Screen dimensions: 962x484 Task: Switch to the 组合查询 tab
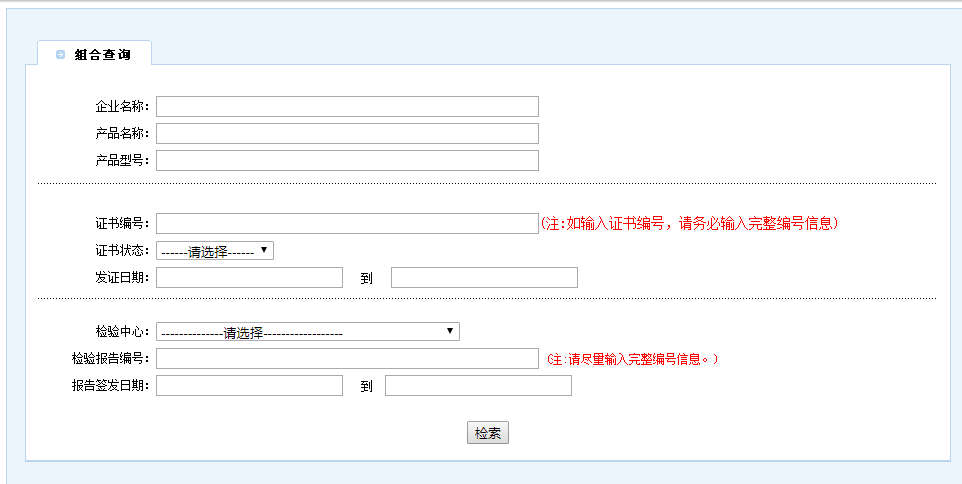click(x=102, y=55)
